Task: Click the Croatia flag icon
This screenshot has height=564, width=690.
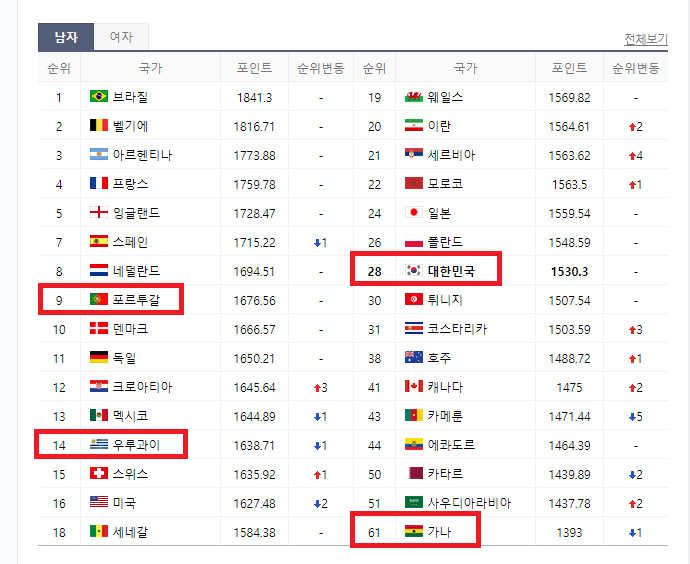Action: coord(99,386)
